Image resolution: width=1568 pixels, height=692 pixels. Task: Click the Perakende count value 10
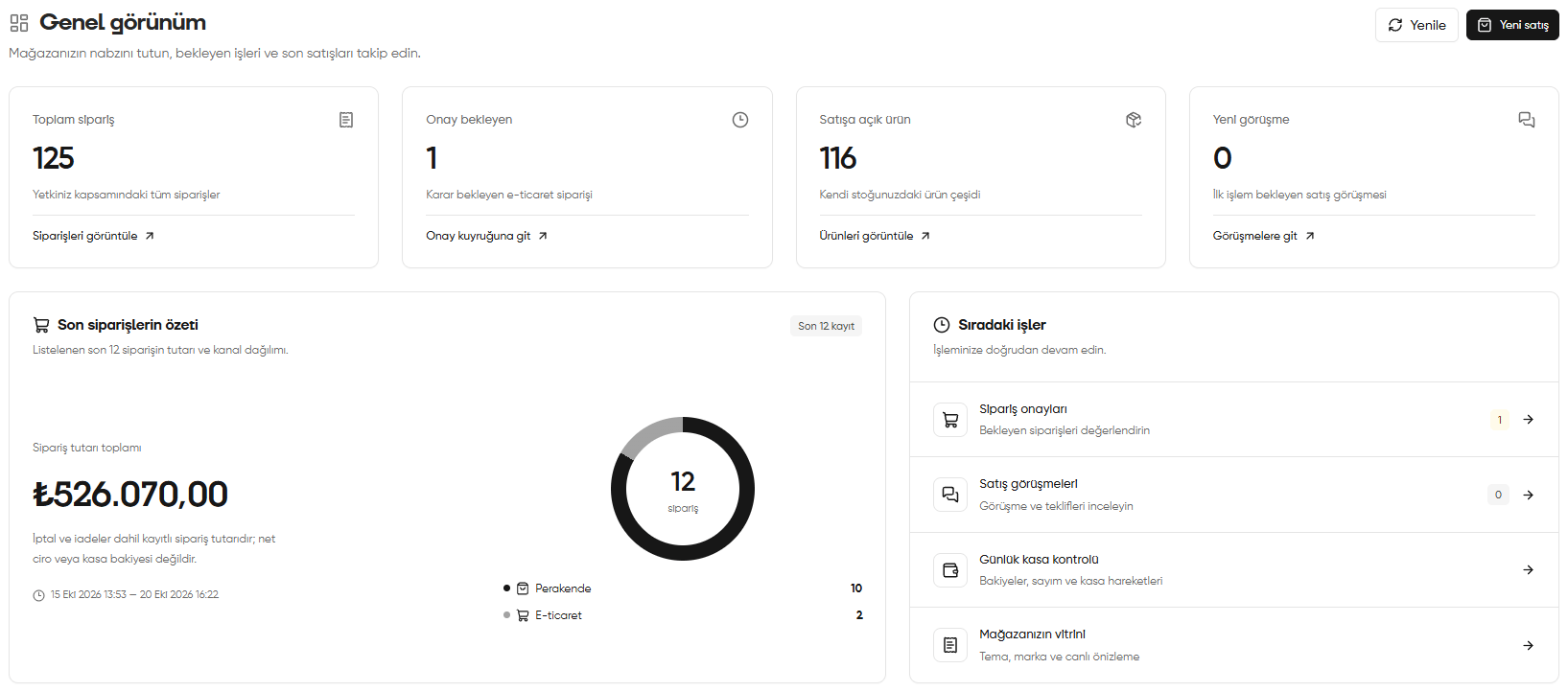point(856,588)
